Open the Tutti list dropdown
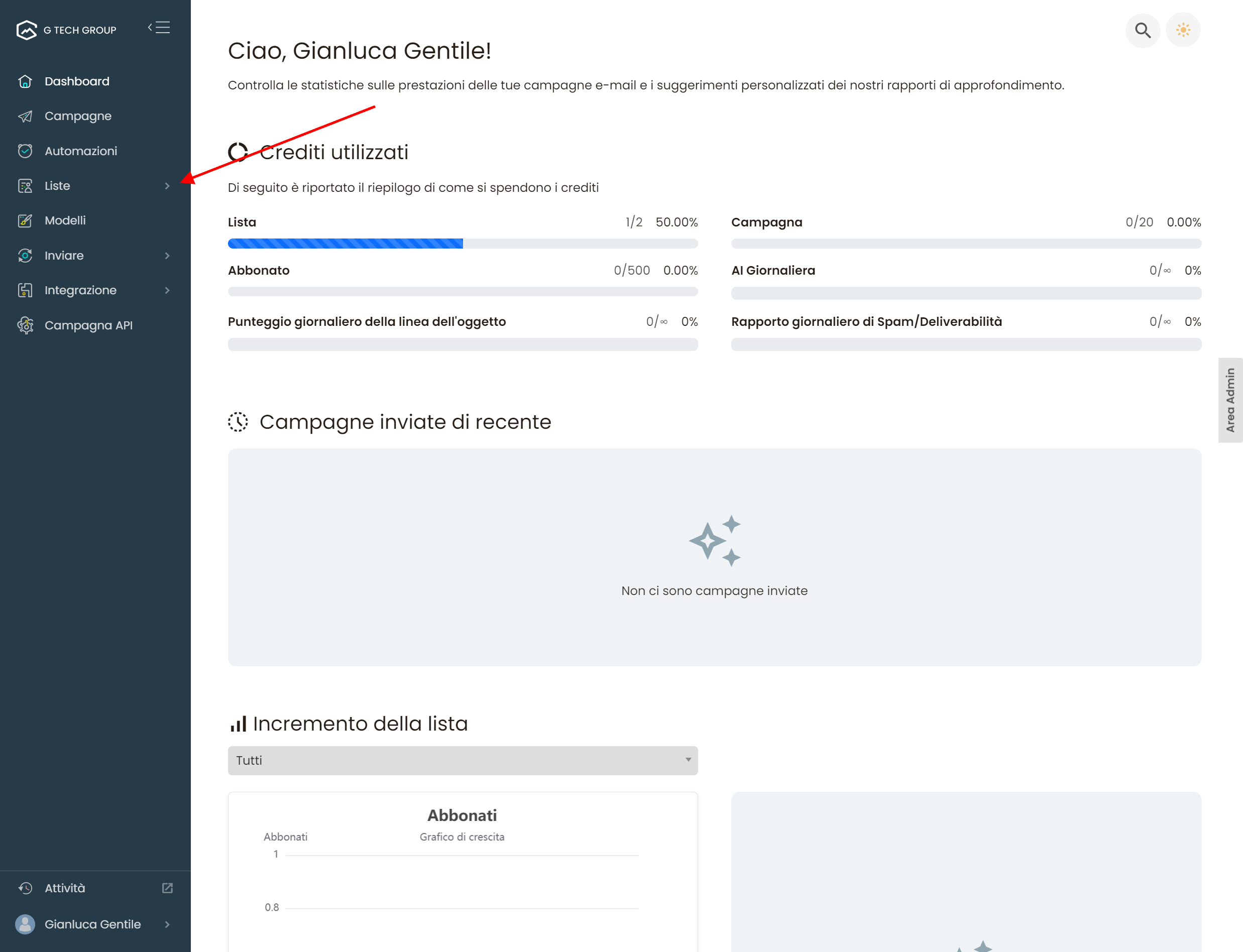This screenshot has height=952, width=1243. 463,761
